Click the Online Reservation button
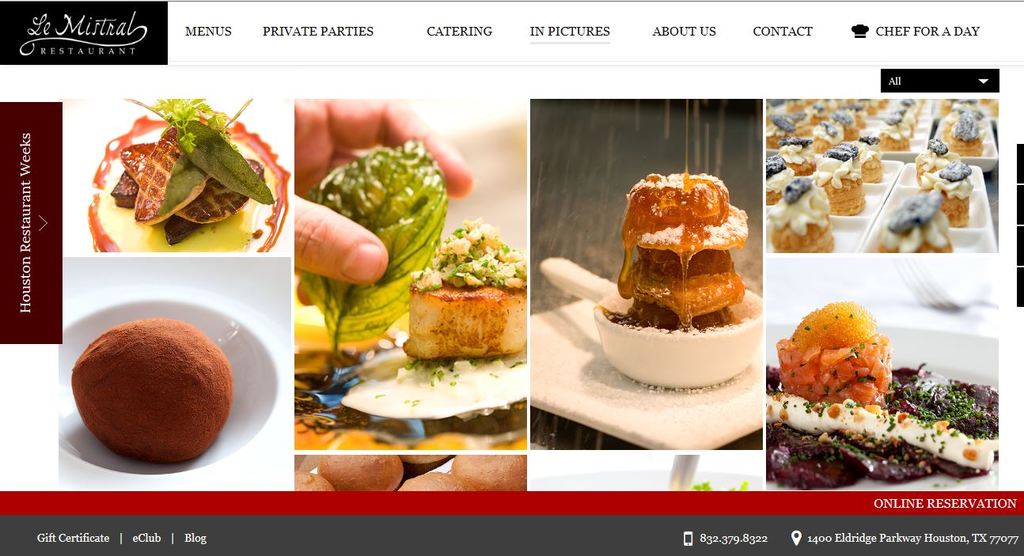Viewport: 1024px width, 556px height. tap(945, 504)
